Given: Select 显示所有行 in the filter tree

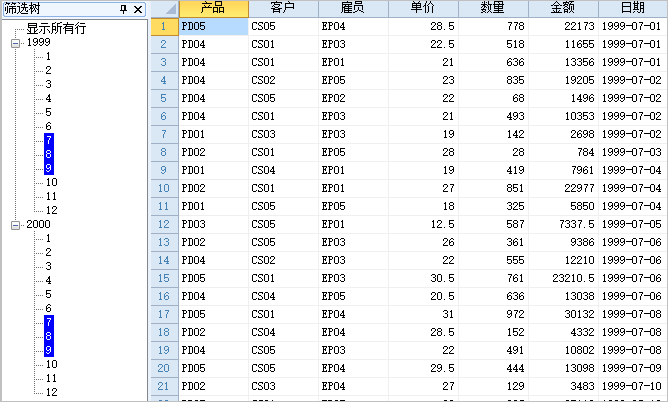Looking at the screenshot, I should [56, 28].
